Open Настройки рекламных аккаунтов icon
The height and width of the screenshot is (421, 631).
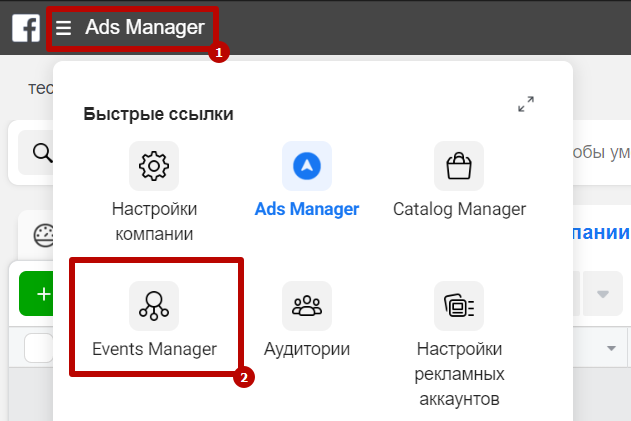click(459, 306)
